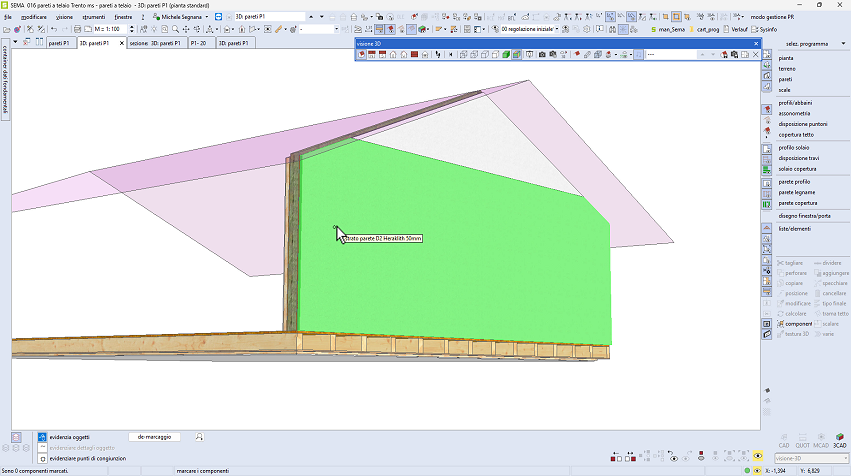Click the undo arrow in the toolbar
This screenshot has height=476, width=851.
click(x=53, y=29)
